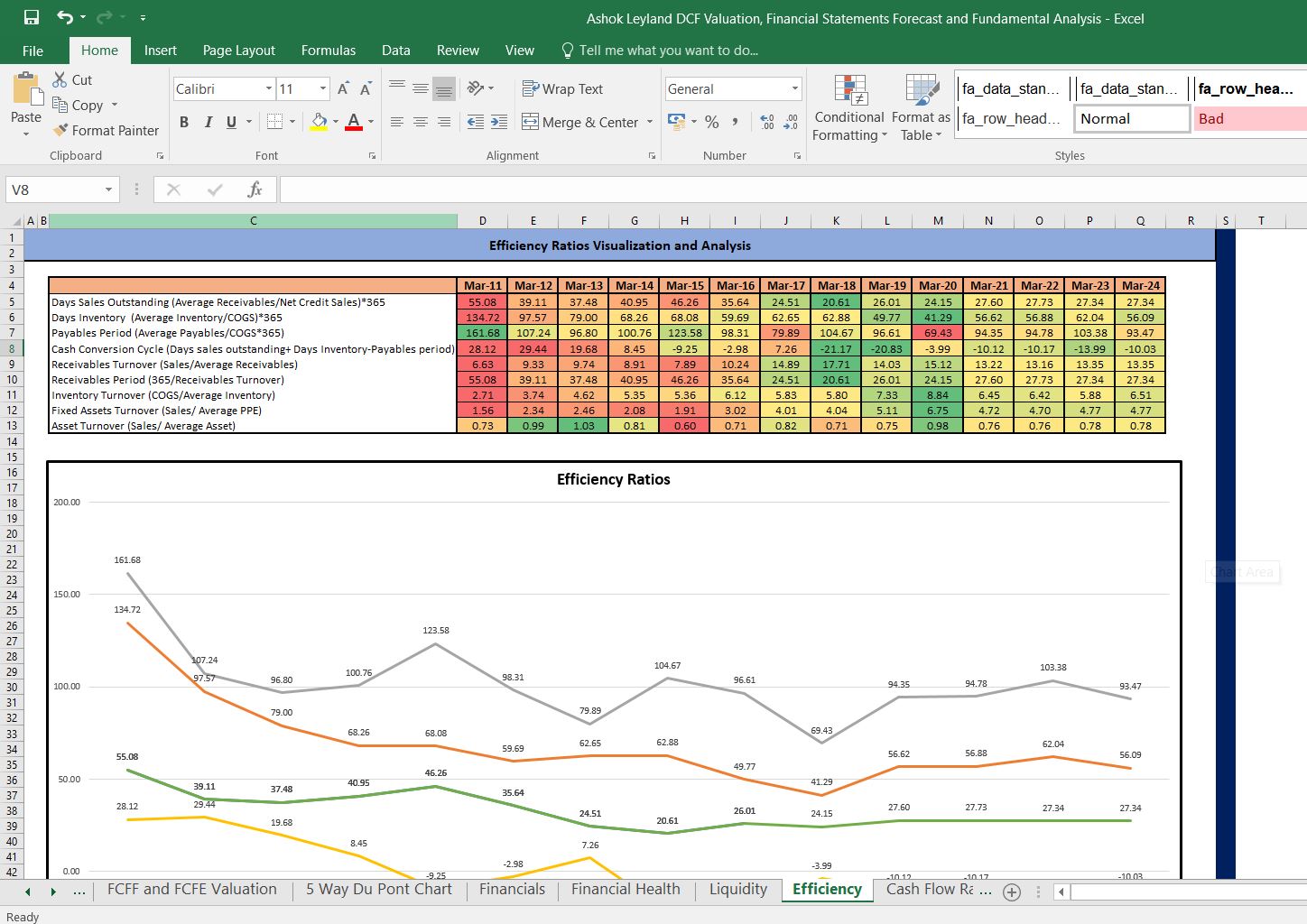Click the Select All corner triangle
This screenshot has width=1307, height=924.
[x=16, y=221]
